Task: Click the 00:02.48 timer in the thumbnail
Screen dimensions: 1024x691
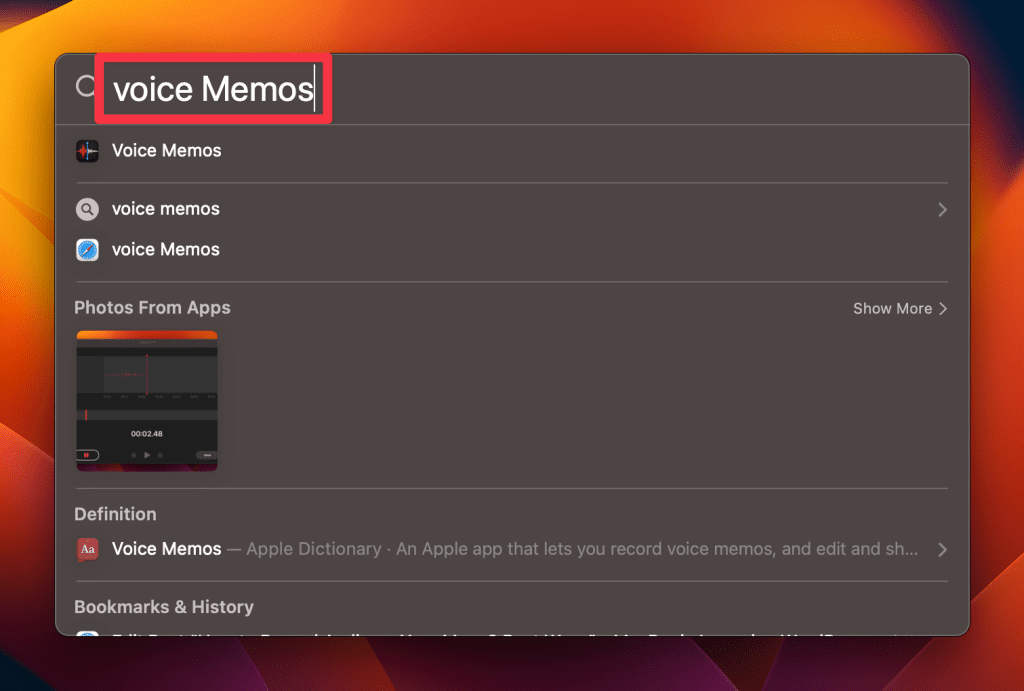Action: tap(146, 434)
